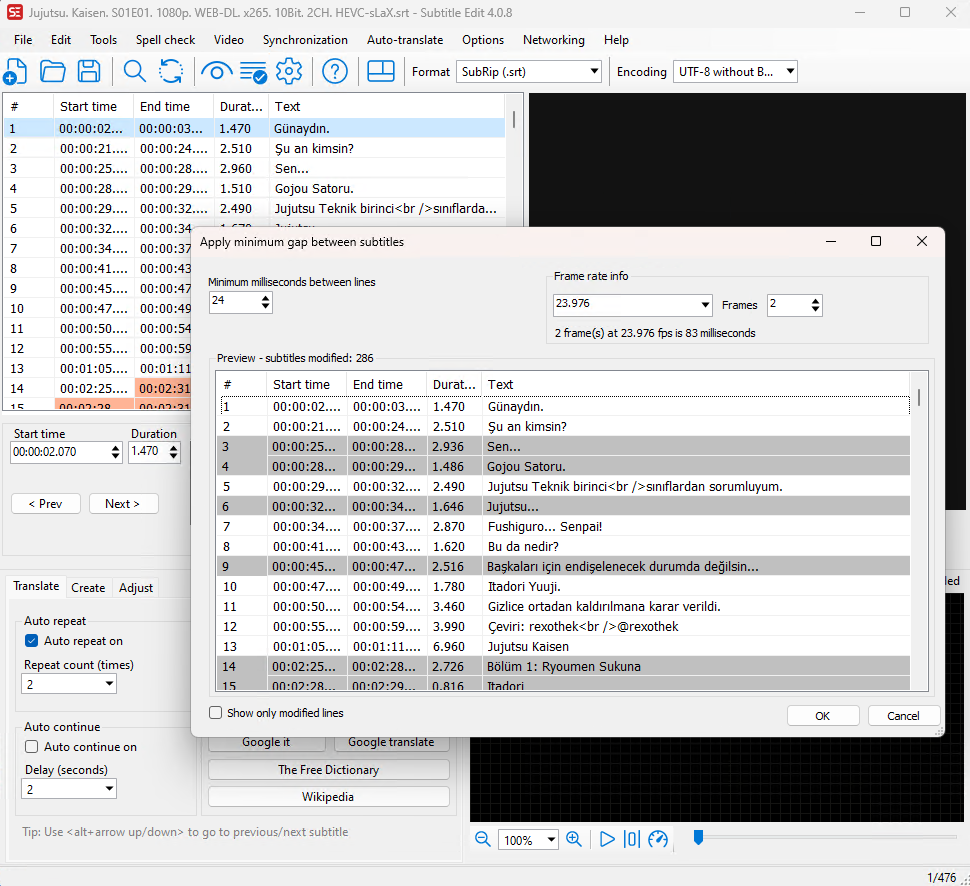The width and height of the screenshot is (970, 886).
Task: Adjust Minimum milliseconds between lines stepper
Action: pos(265,302)
